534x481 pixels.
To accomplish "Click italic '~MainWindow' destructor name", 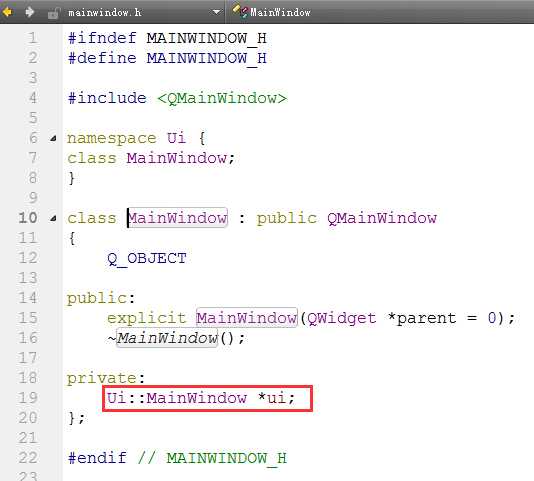I will click(x=162, y=338).
